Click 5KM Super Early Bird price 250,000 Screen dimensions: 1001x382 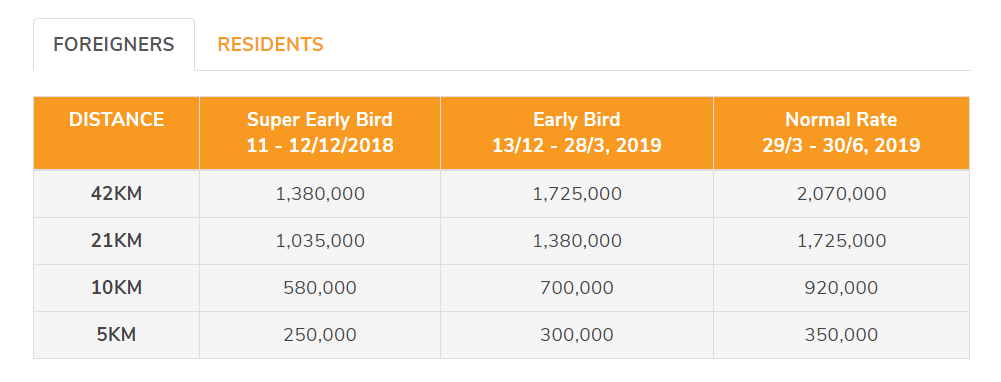(320, 335)
